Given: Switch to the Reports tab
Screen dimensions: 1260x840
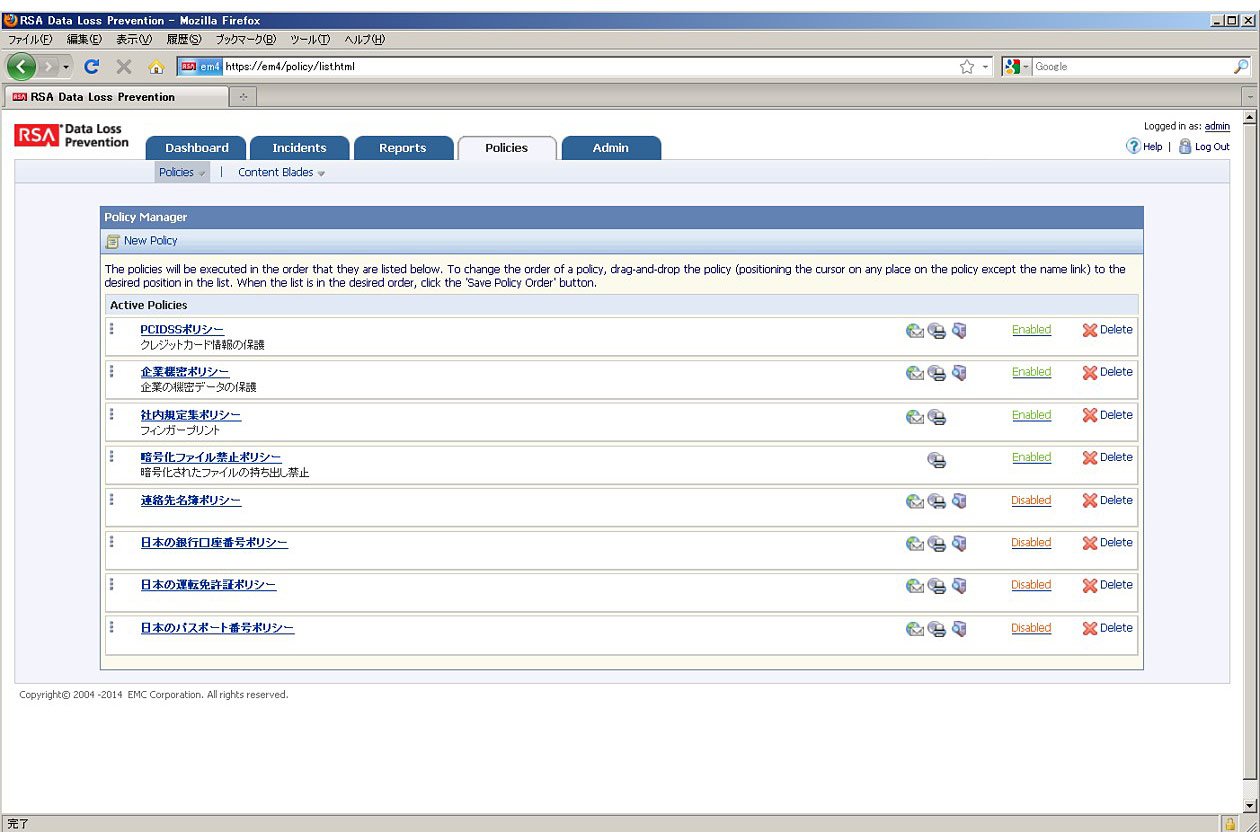Looking at the screenshot, I should pos(403,148).
